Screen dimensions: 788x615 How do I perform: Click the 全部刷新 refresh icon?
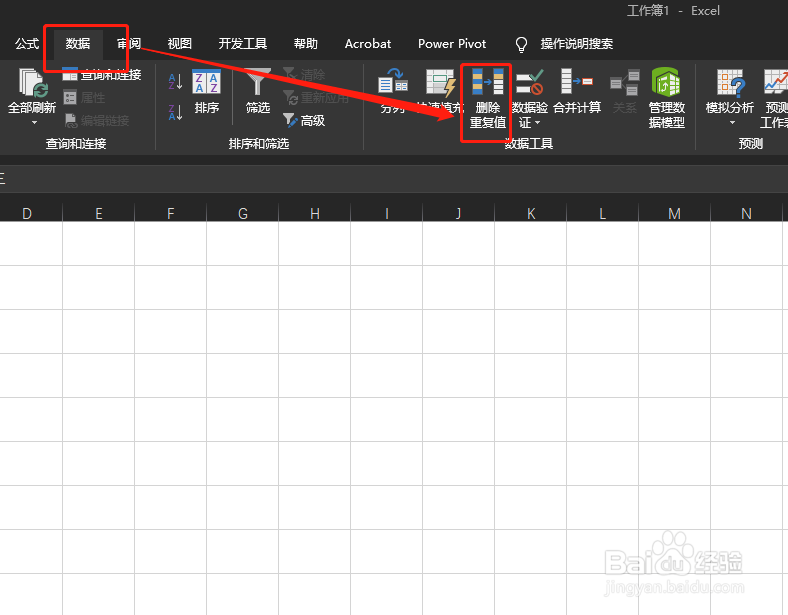pyautogui.click(x=33, y=83)
